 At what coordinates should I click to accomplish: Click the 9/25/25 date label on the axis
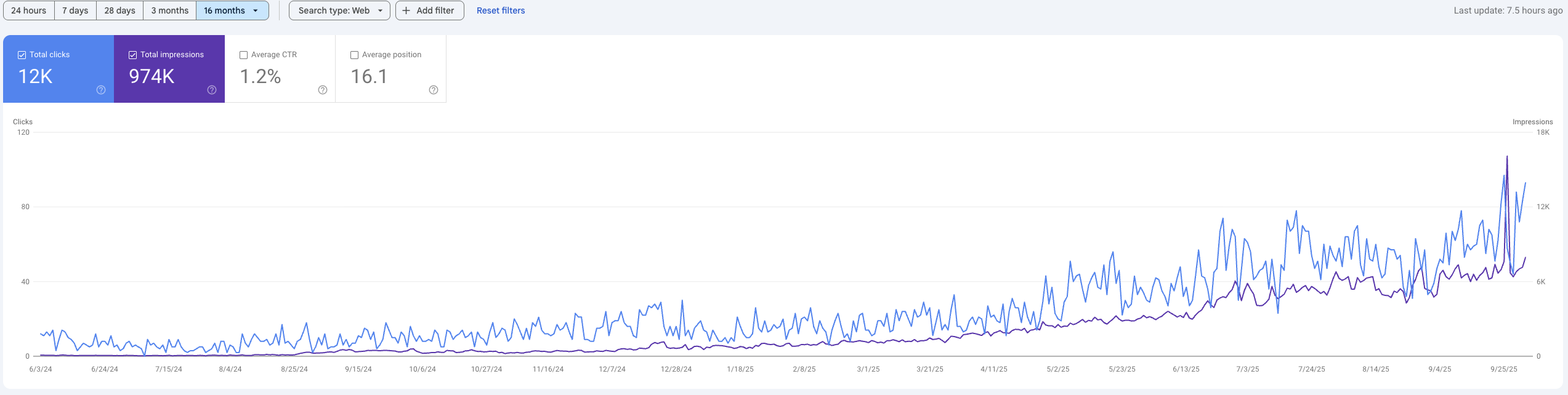(x=1504, y=369)
